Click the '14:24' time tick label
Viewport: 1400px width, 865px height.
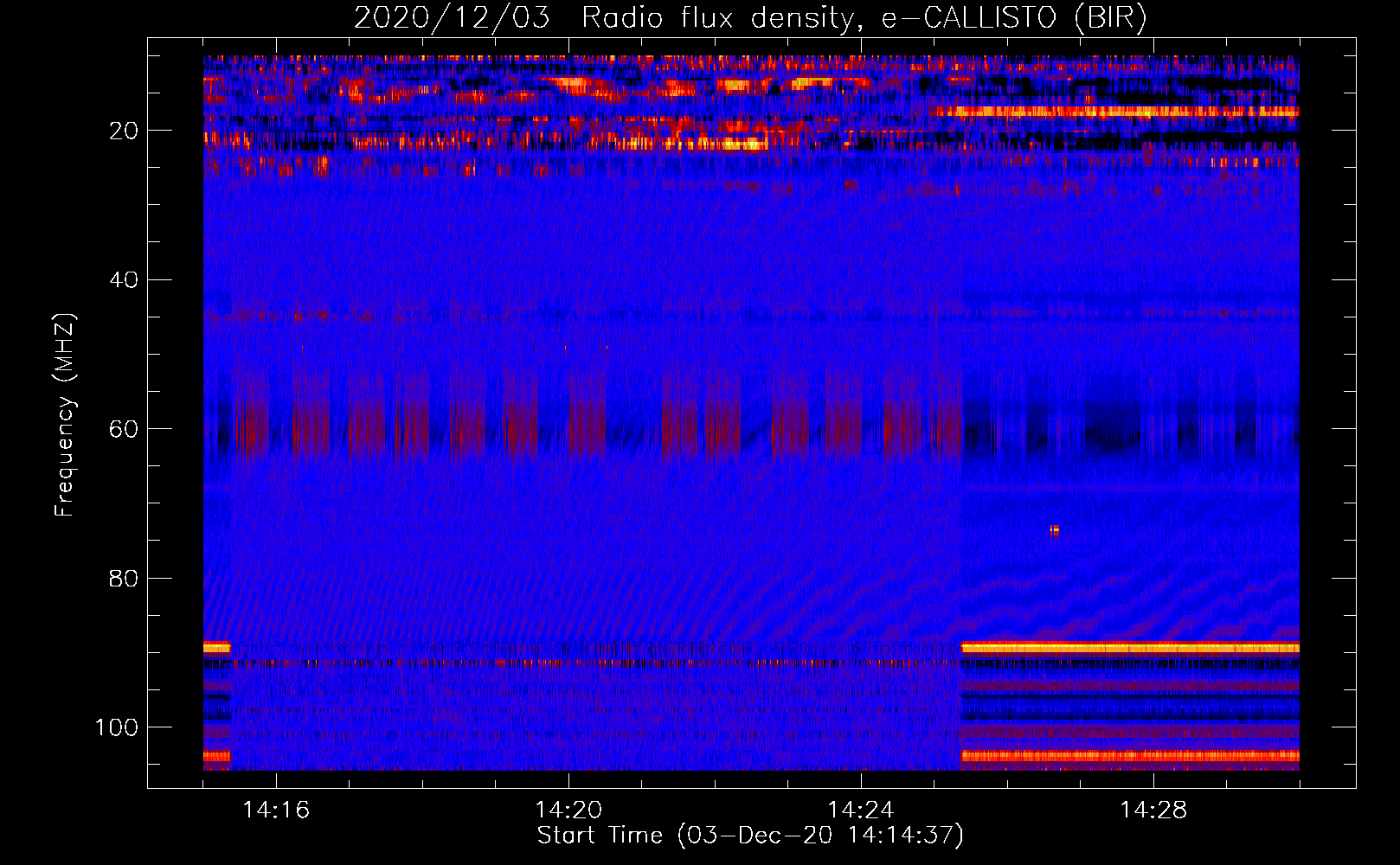[861, 811]
